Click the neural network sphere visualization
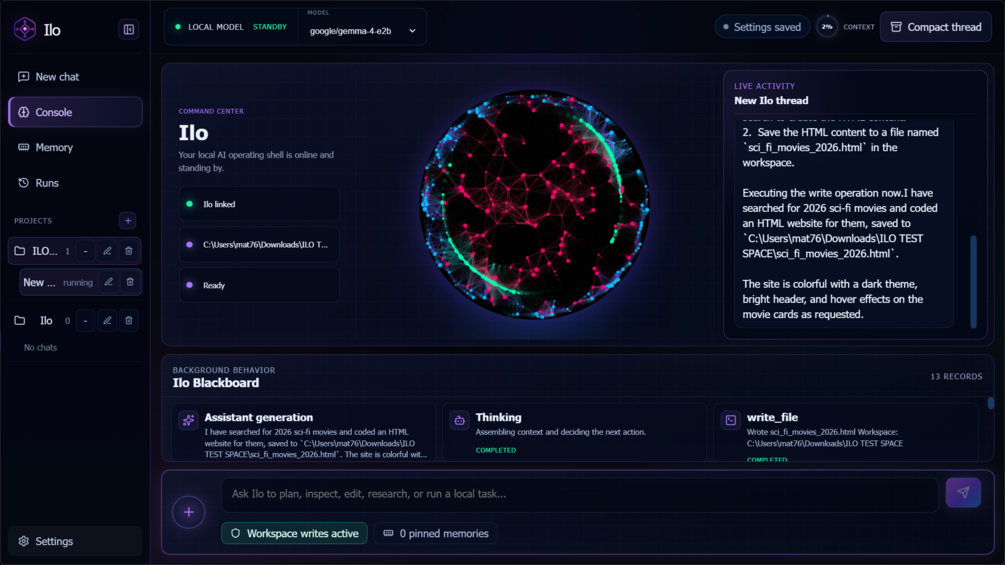Viewport: 1005px width, 565px height. 535,204
